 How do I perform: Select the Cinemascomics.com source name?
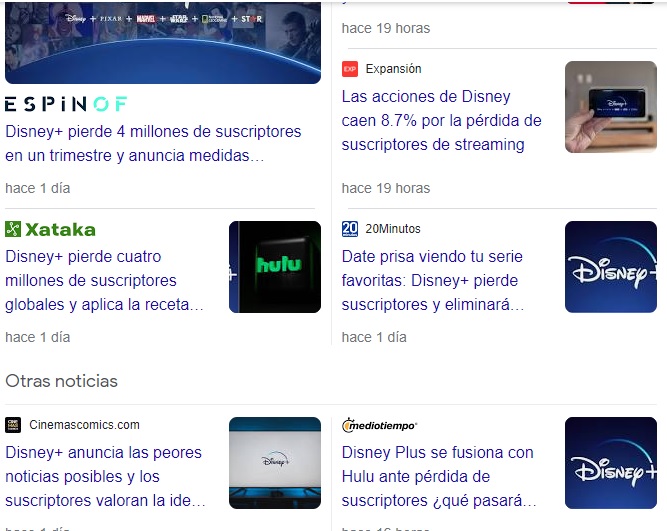(84, 425)
